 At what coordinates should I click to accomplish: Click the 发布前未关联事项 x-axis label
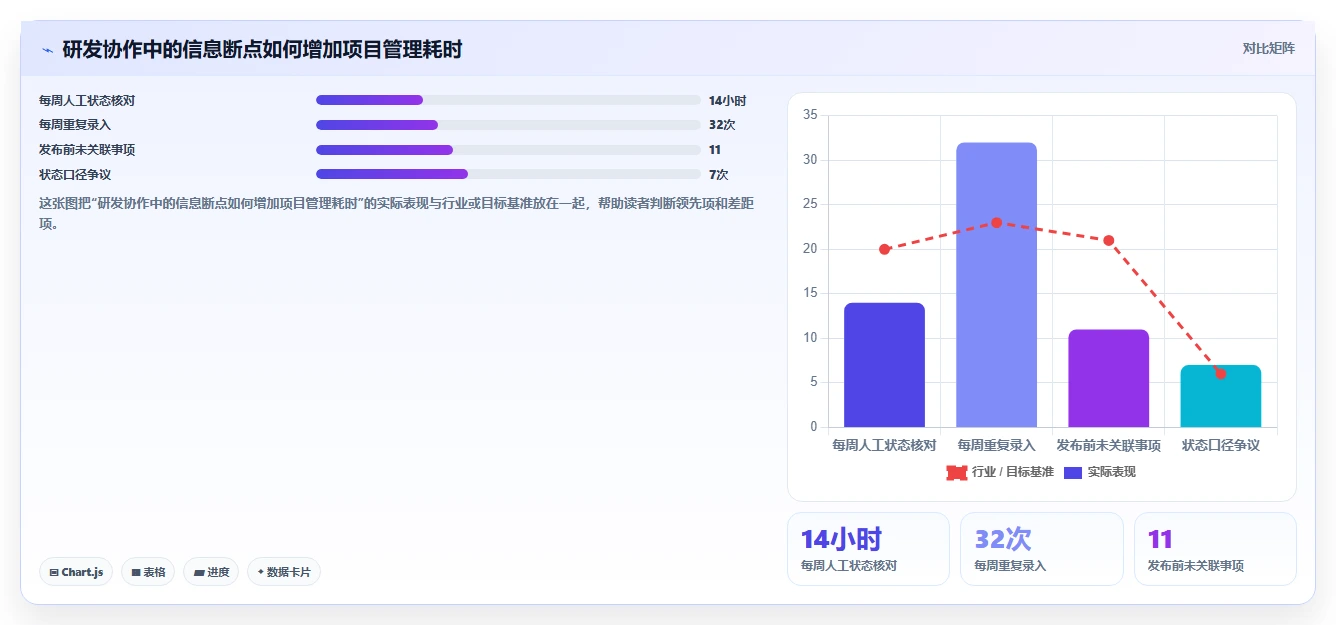tap(1108, 445)
